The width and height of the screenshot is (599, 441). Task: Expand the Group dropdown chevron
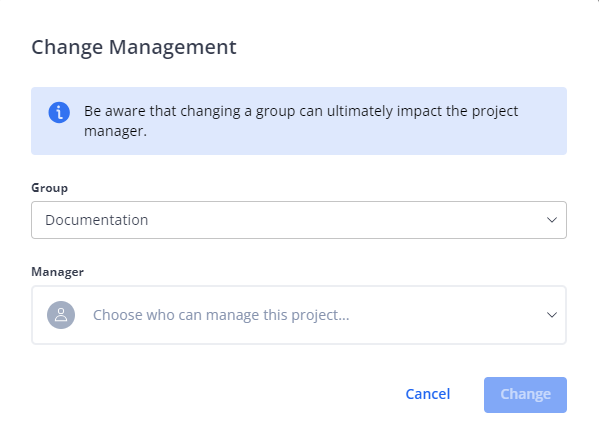click(x=552, y=220)
